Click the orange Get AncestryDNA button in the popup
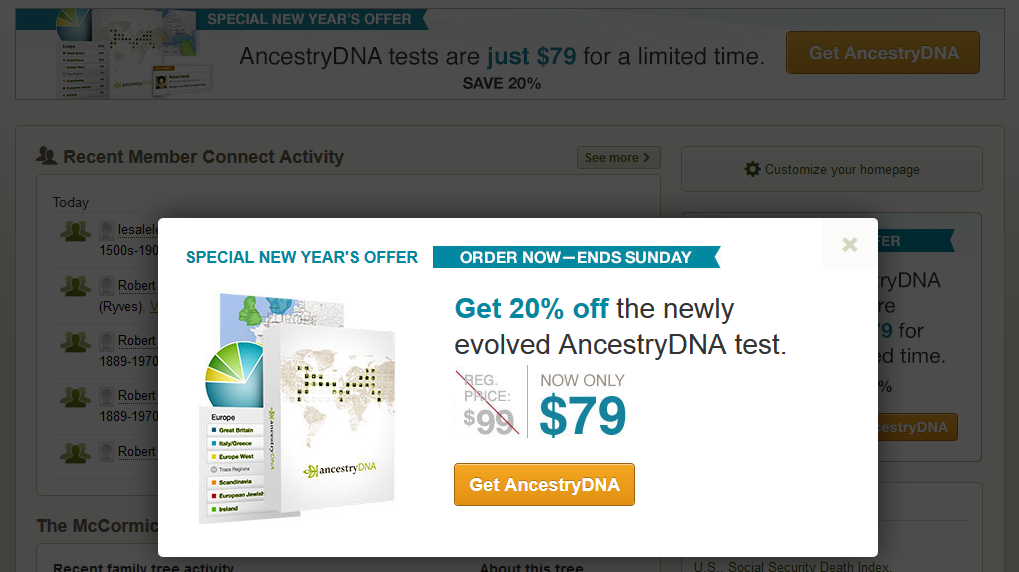 (x=544, y=485)
